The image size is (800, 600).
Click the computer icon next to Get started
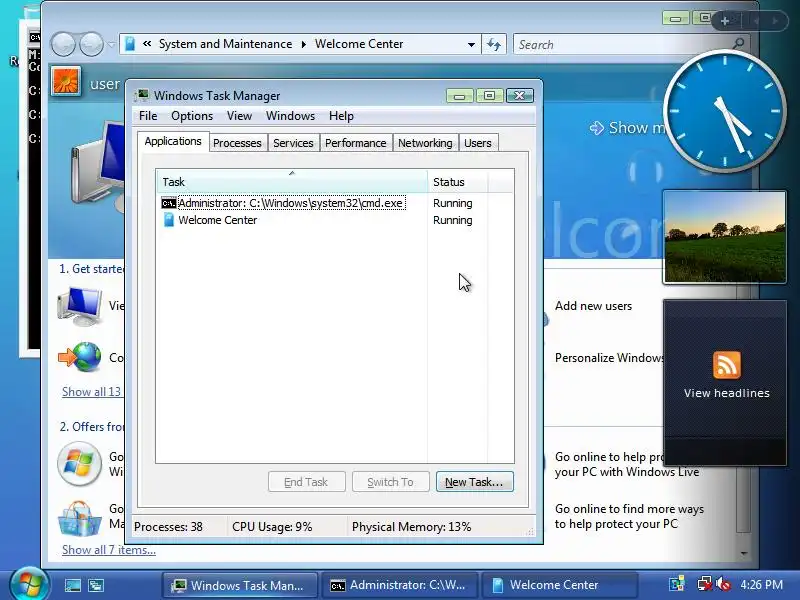[x=80, y=306]
